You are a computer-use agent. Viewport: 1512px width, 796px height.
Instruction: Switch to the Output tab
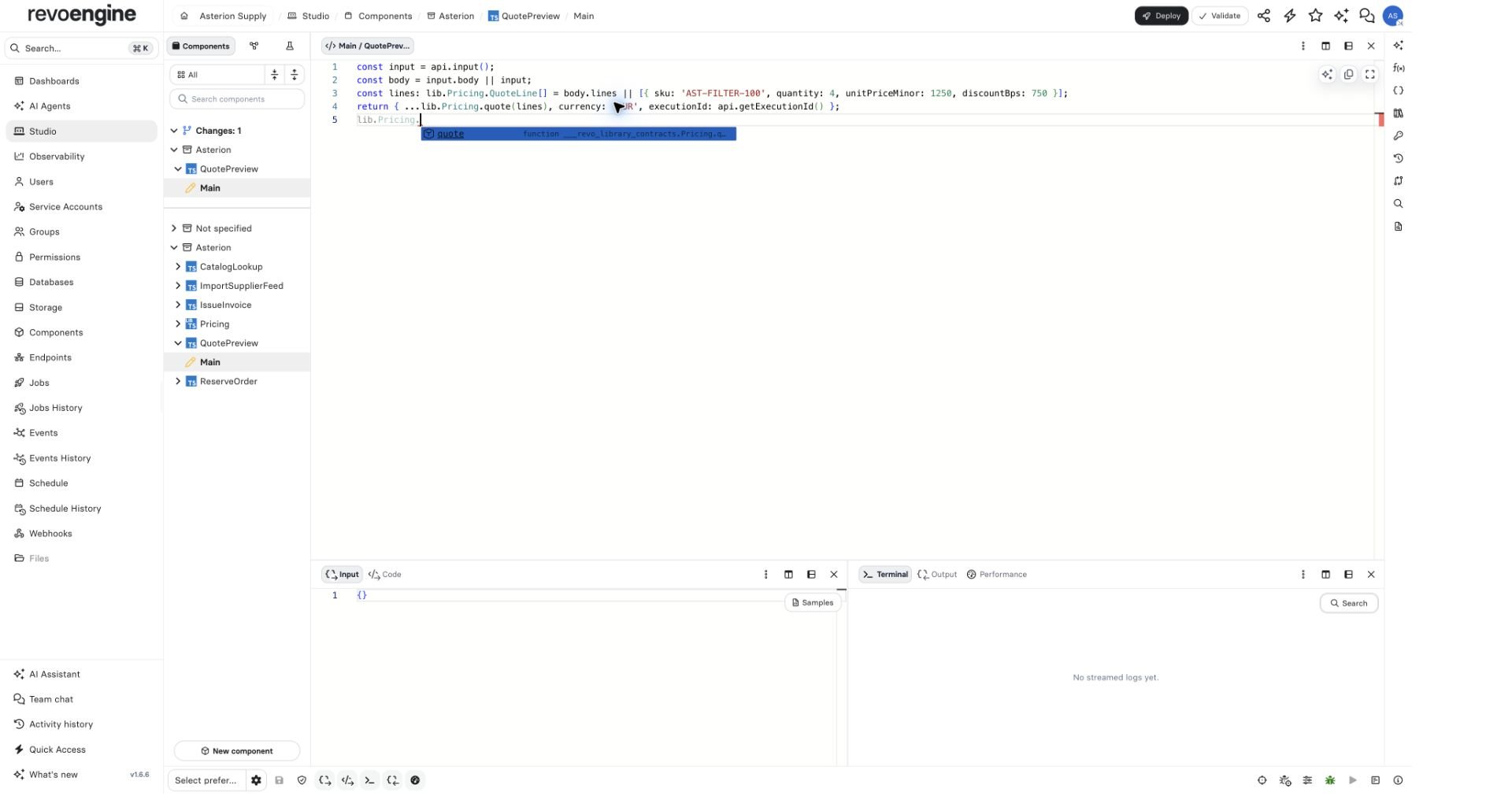(x=937, y=575)
